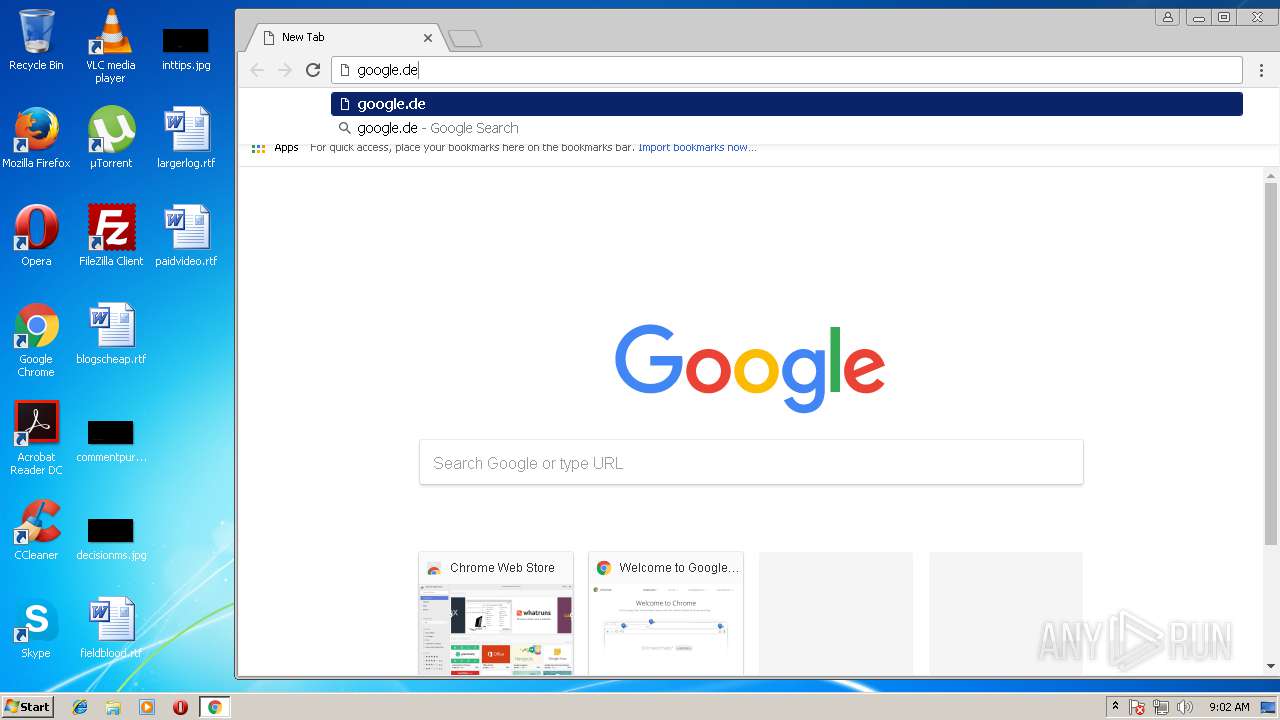The image size is (1280, 720).
Task: Open paidvideo.rtf desktop file
Action: click(x=186, y=236)
